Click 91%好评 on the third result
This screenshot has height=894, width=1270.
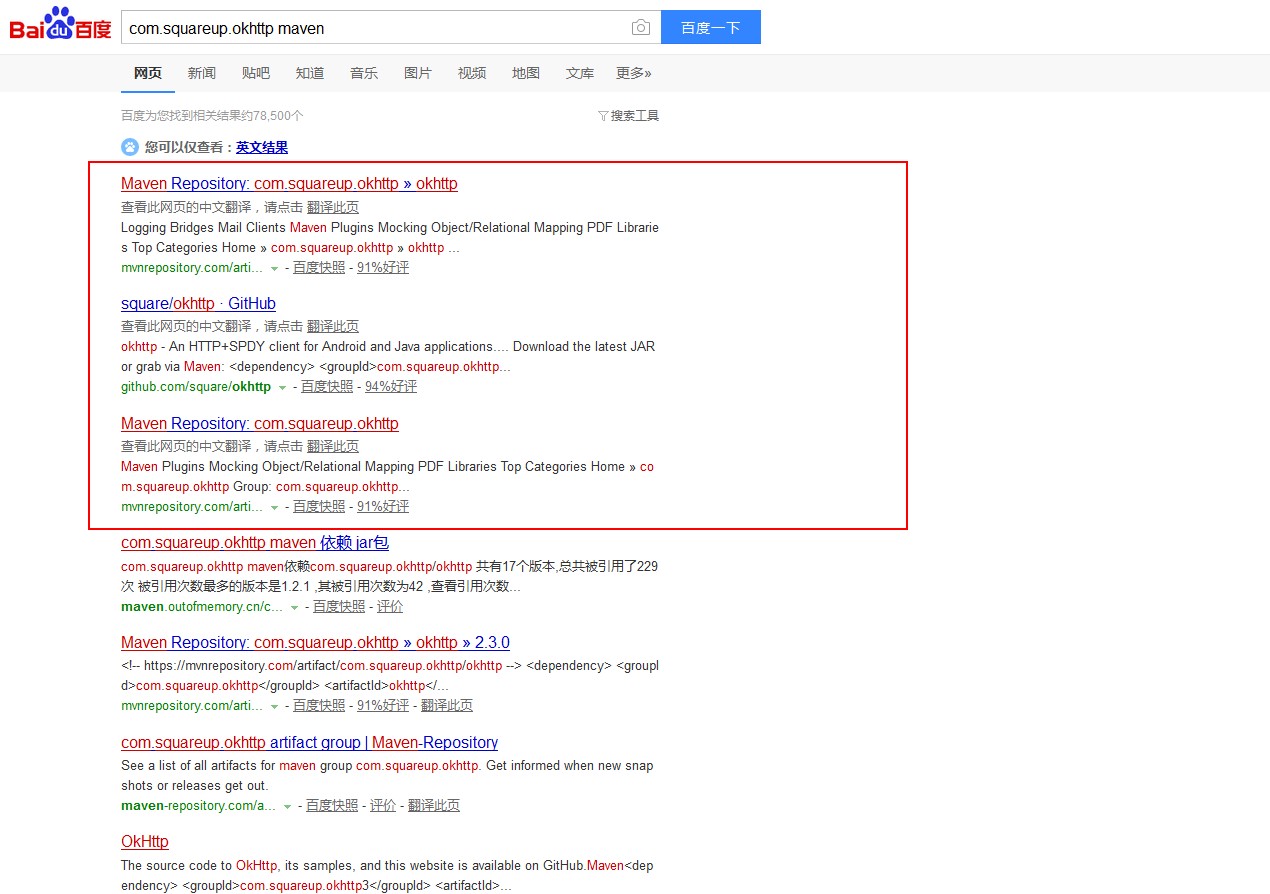383,506
